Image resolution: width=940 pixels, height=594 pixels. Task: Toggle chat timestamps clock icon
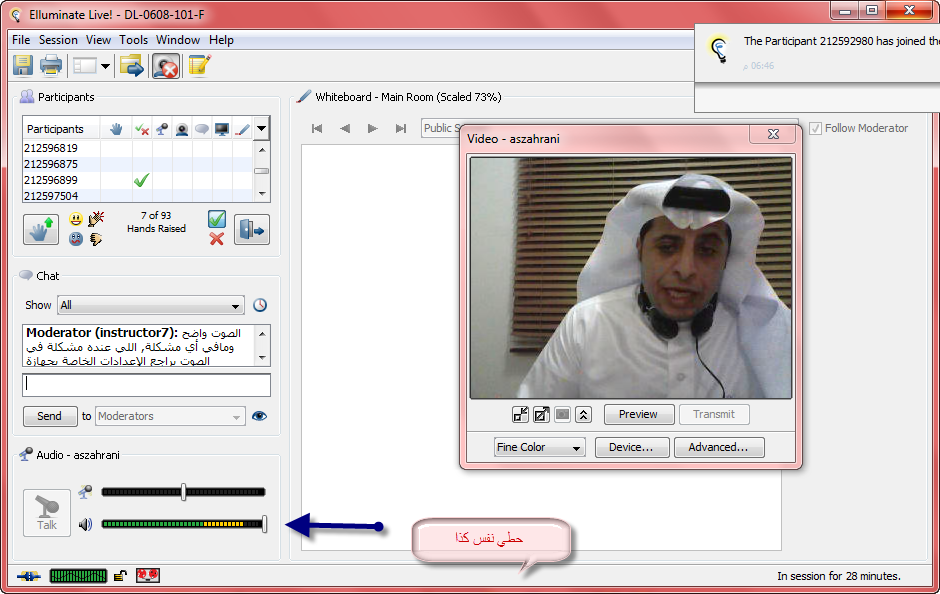click(260, 305)
